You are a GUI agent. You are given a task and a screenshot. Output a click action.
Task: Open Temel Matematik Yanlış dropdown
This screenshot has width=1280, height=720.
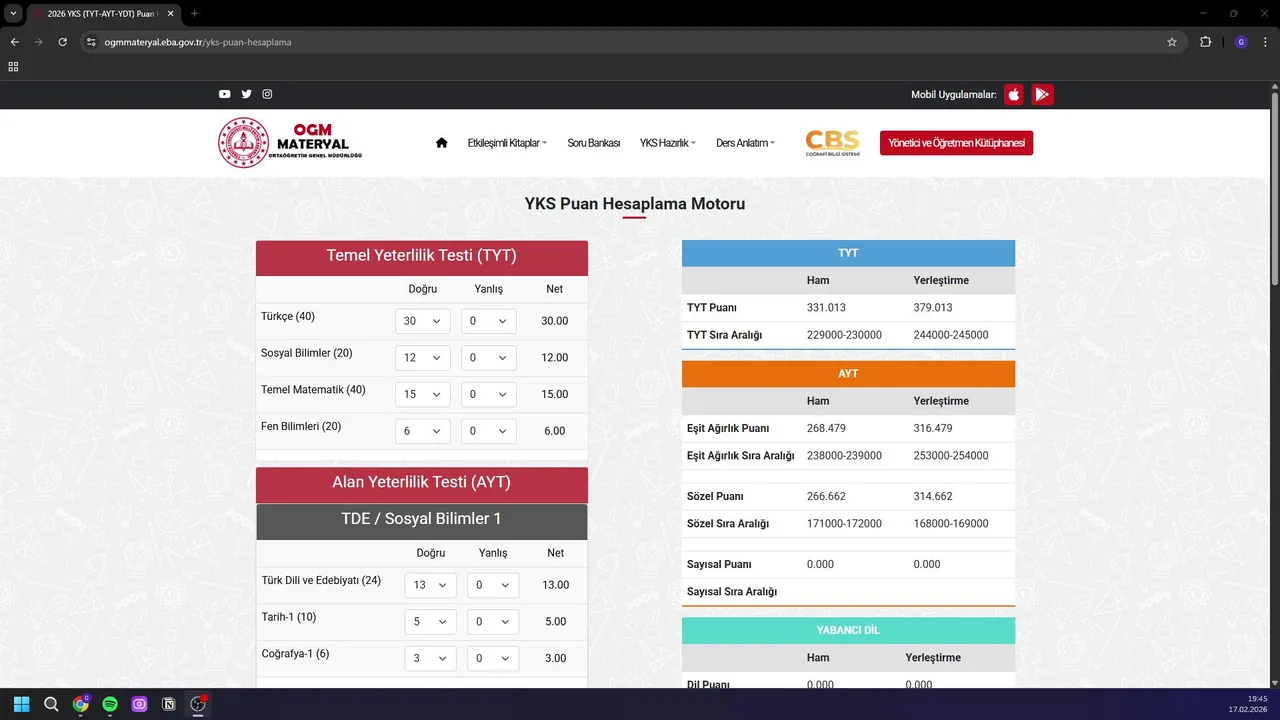pos(489,394)
